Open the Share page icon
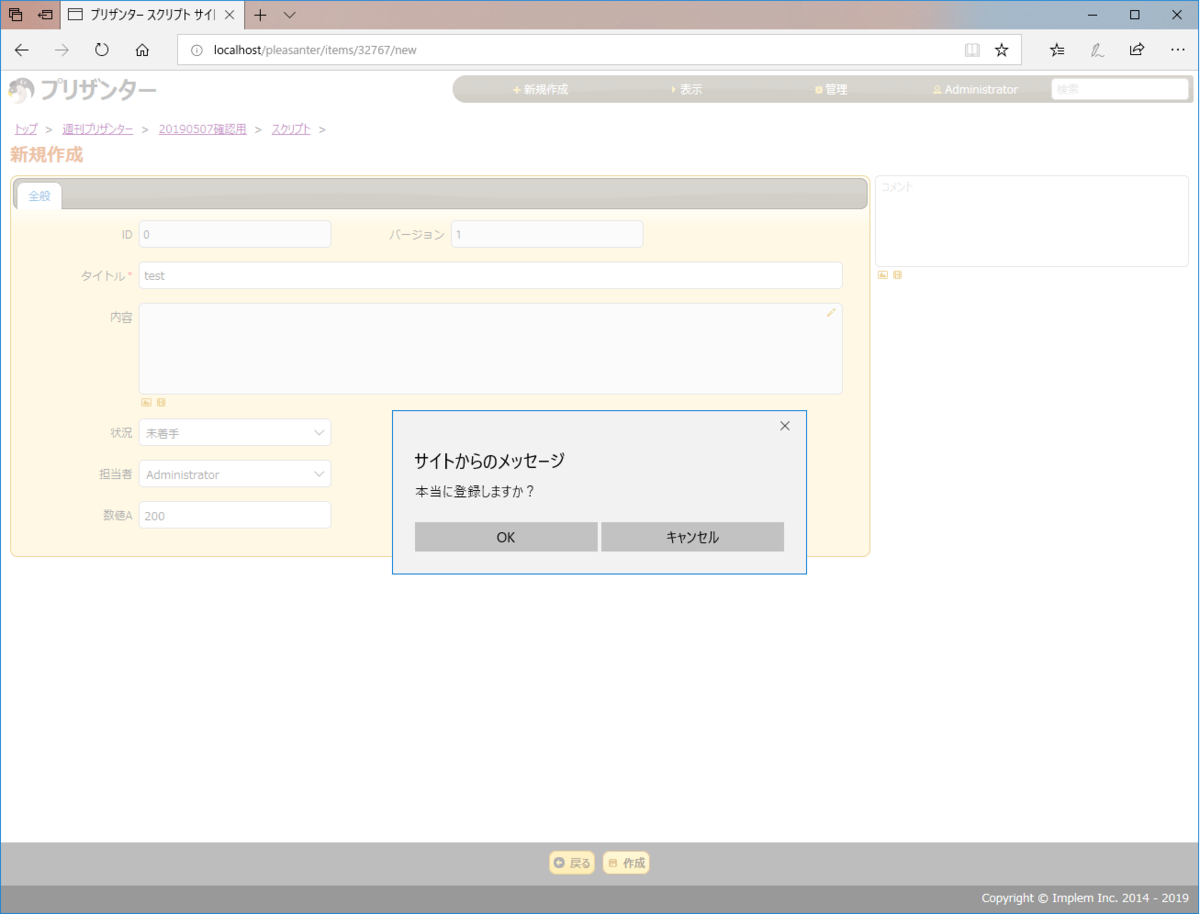This screenshot has height=914, width=1200. tap(1137, 50)
